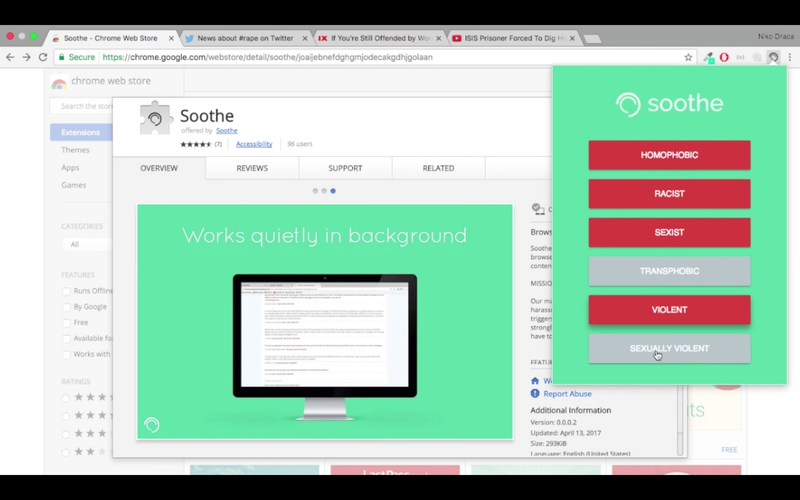Switch to the Soothe - Chrome Web Store tab

[x=111, y=38]
